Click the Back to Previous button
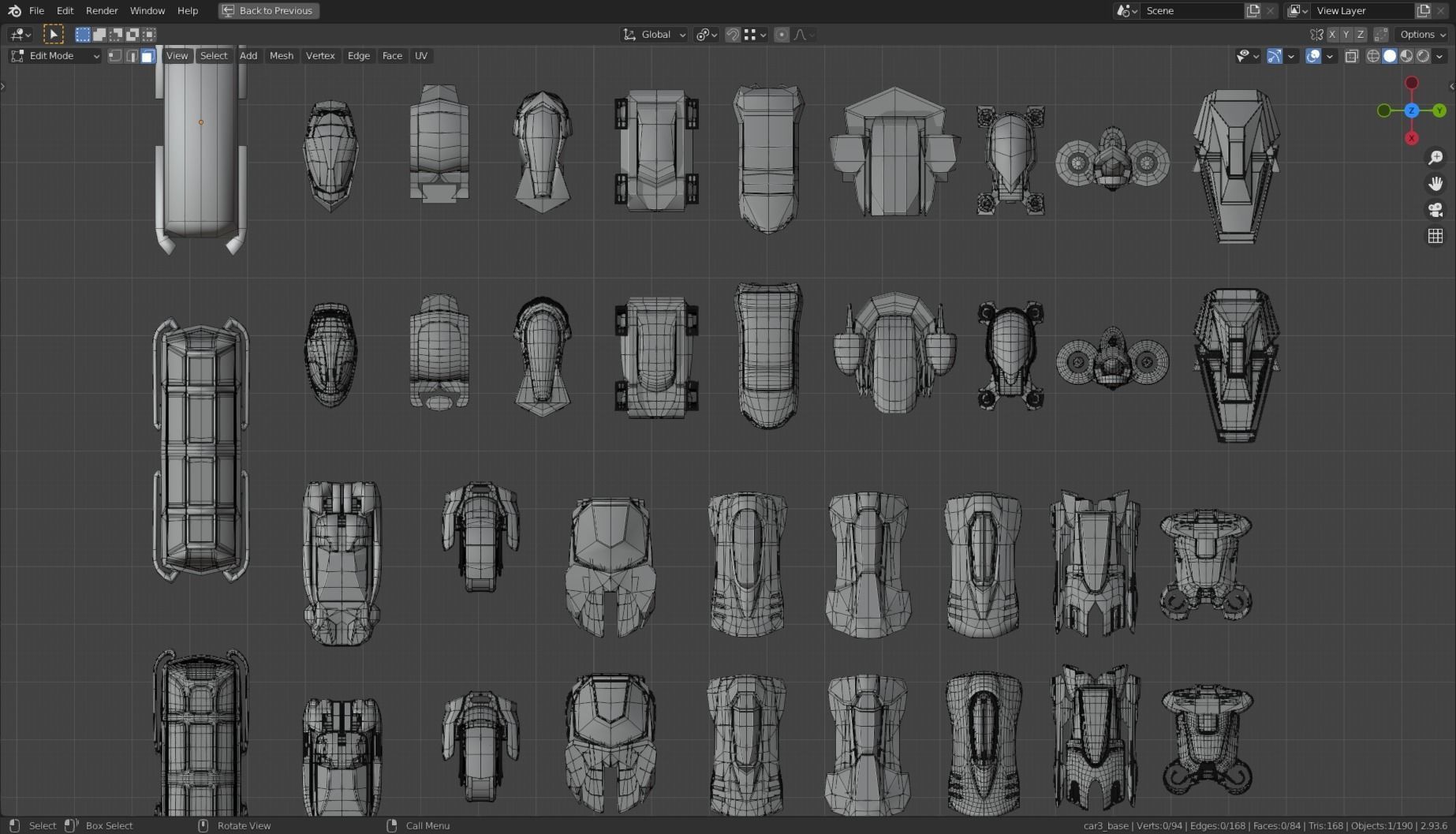This screenshot has height=834, width=1456. (268, 11)
